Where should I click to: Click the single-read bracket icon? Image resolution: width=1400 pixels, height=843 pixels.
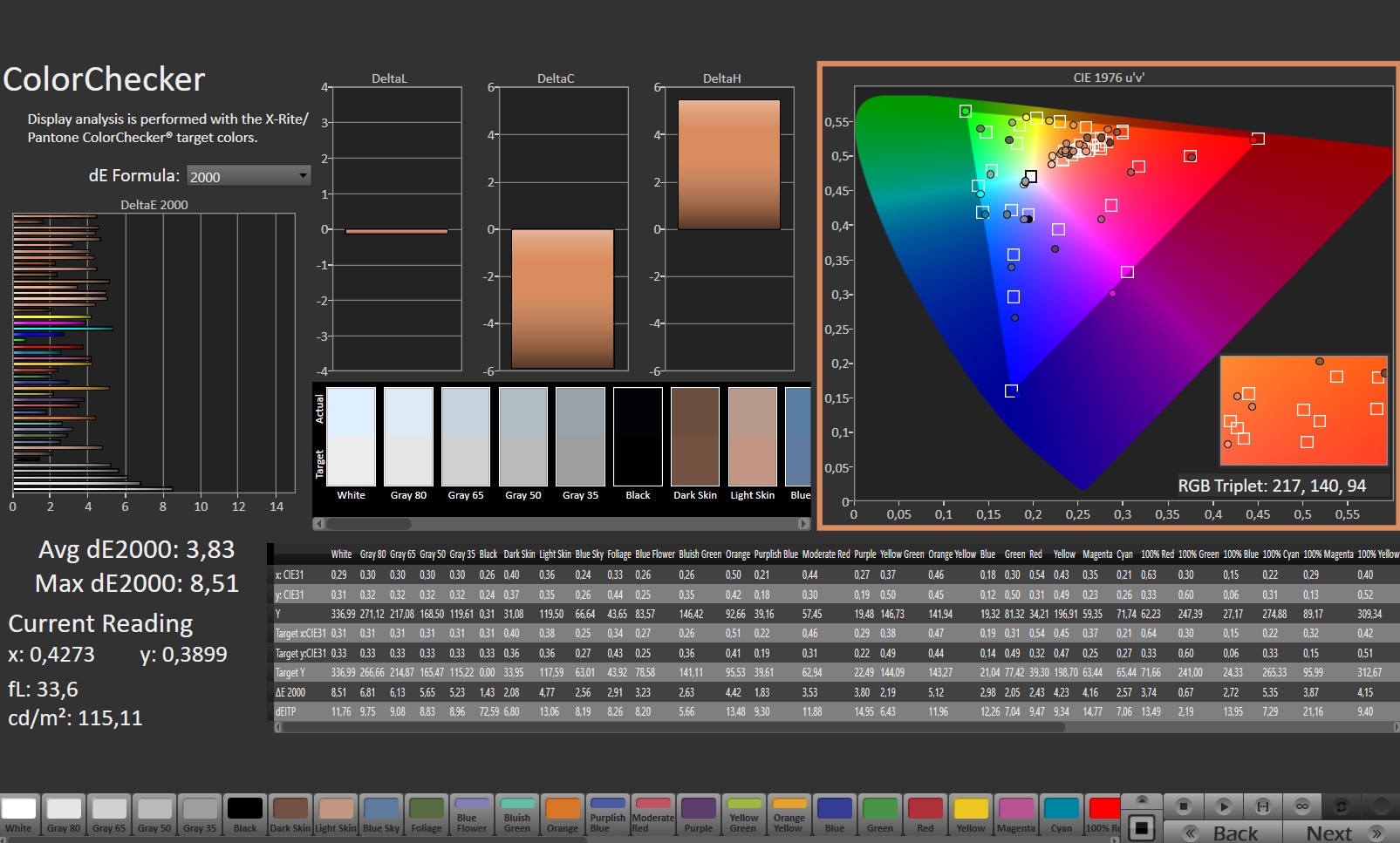click(1262, 806)
